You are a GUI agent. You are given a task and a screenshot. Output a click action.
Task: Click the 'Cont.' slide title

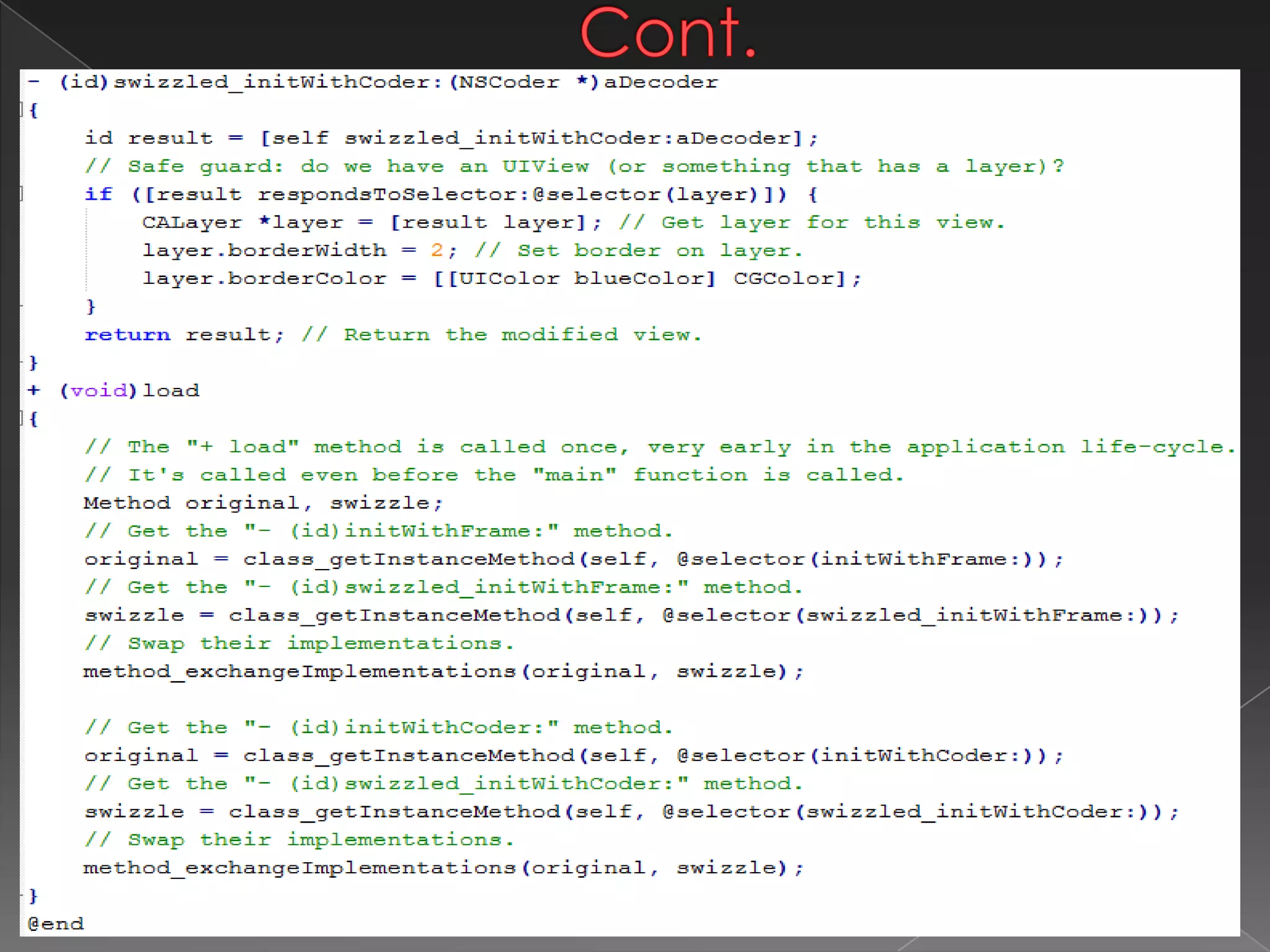pyautogui.click(x=668, y=32)
